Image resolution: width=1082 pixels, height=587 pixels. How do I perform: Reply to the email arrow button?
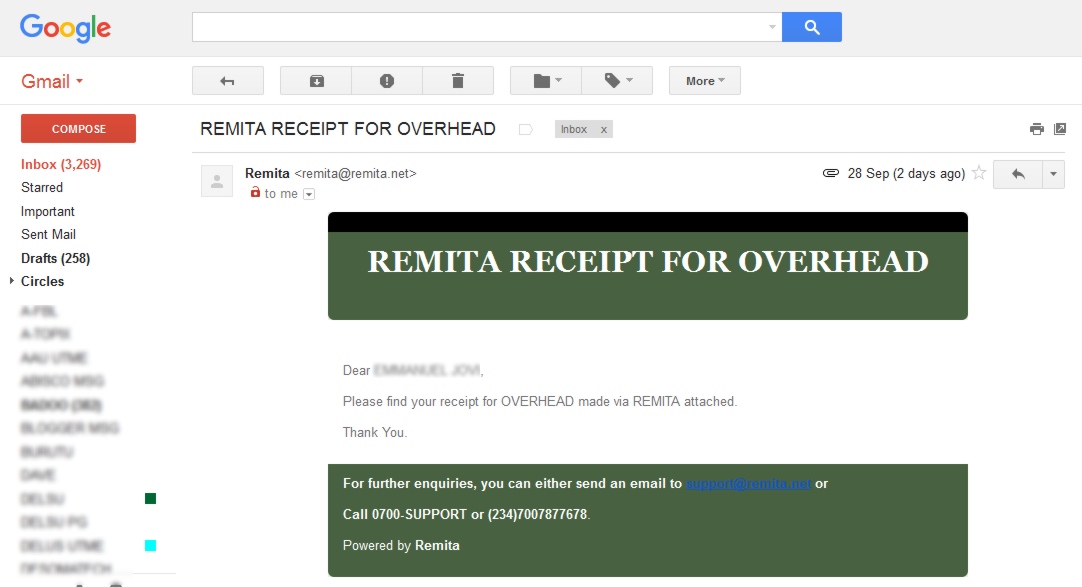tap(1018, 175)
